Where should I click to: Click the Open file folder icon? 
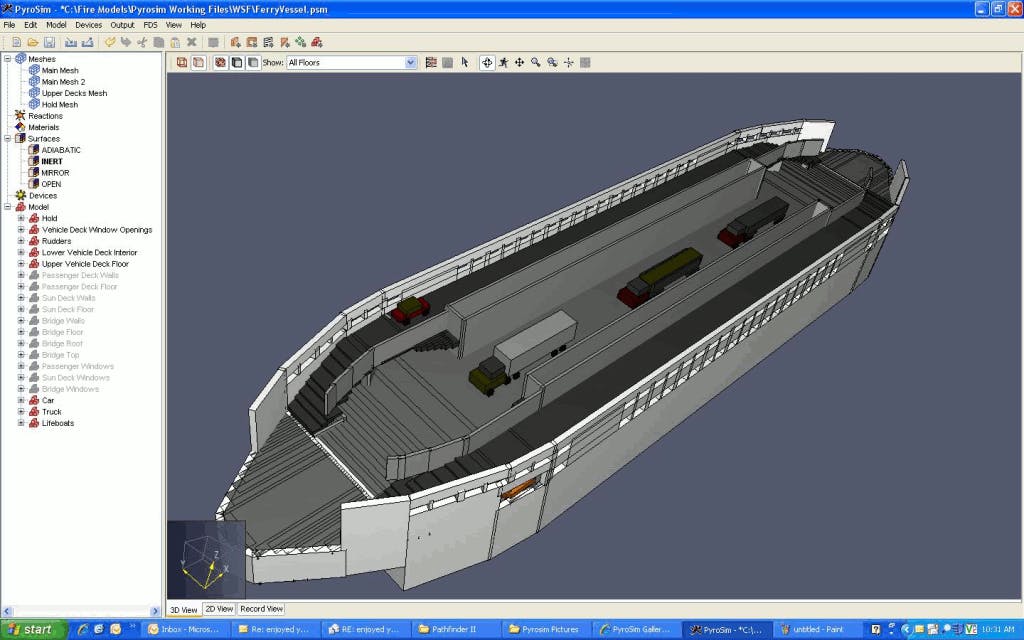(33, 42)
